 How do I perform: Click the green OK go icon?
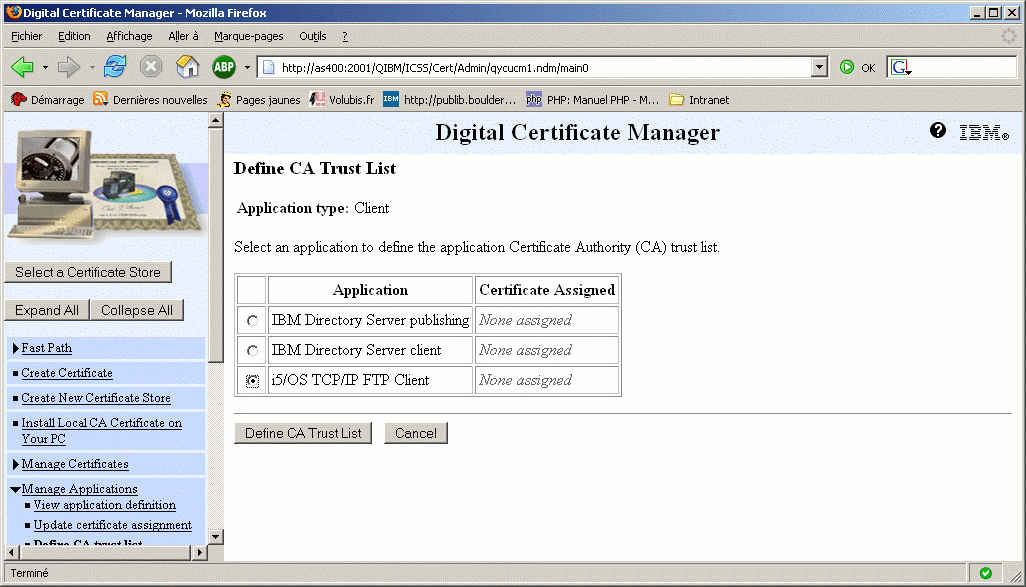pos(847,67)
